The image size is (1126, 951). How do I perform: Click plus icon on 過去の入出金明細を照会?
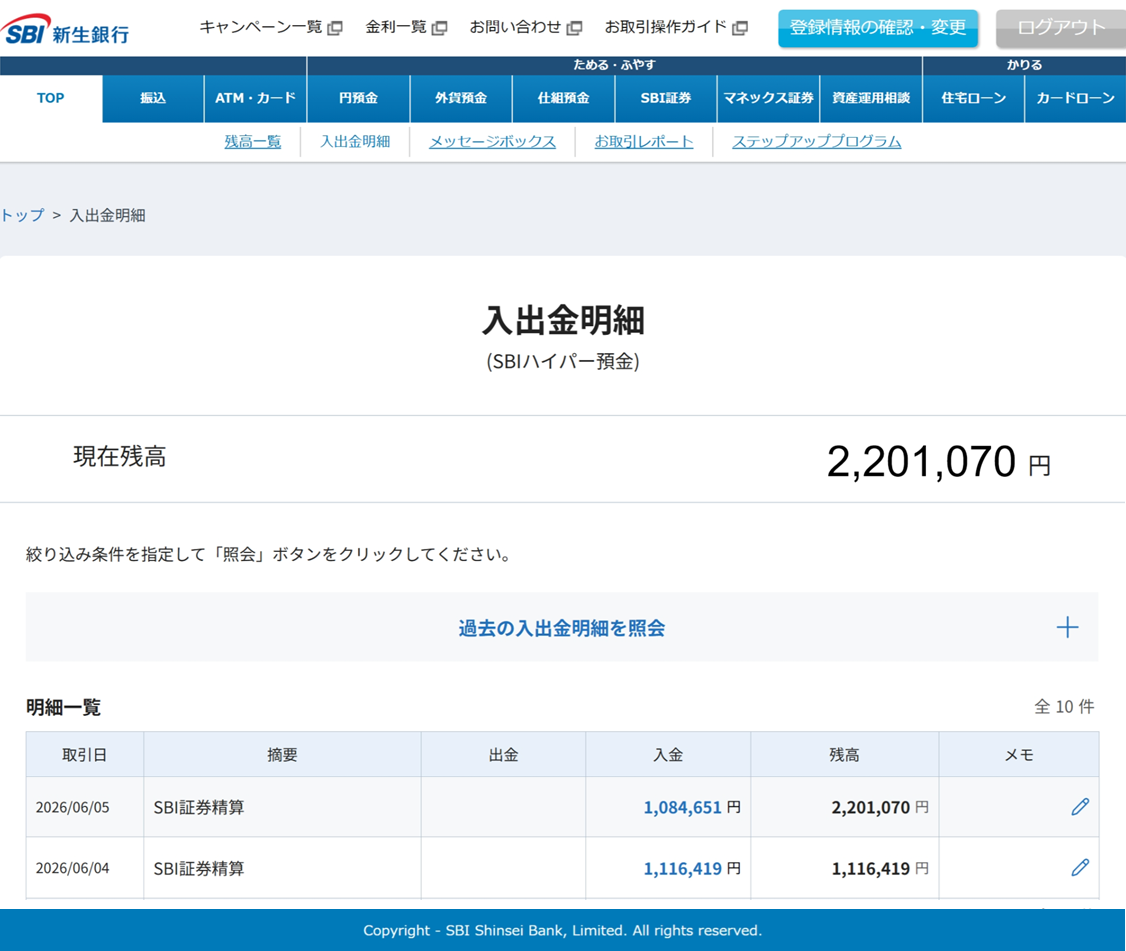1067,627
